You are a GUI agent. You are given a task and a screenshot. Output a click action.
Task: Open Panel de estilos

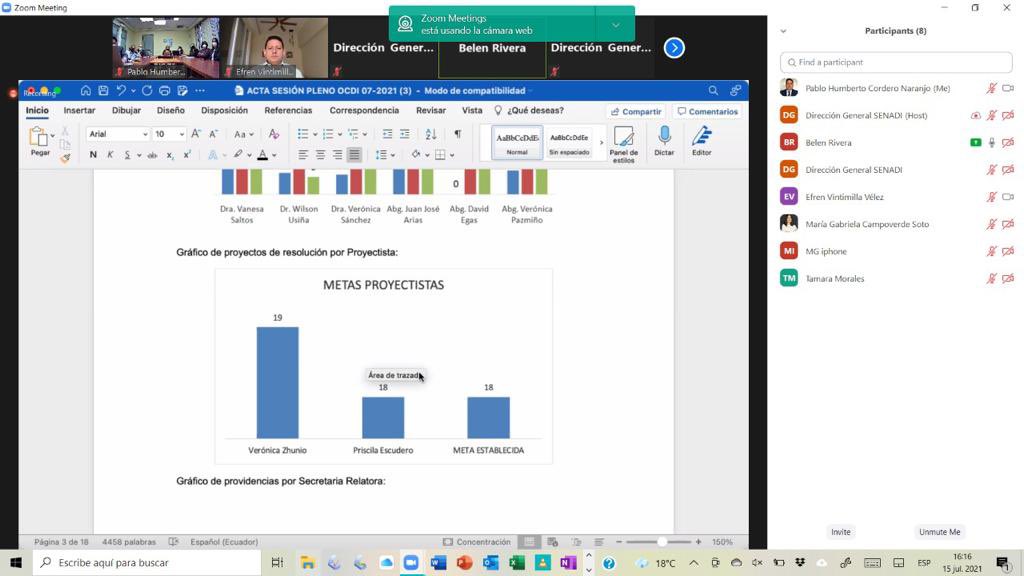tap(624, 144)
